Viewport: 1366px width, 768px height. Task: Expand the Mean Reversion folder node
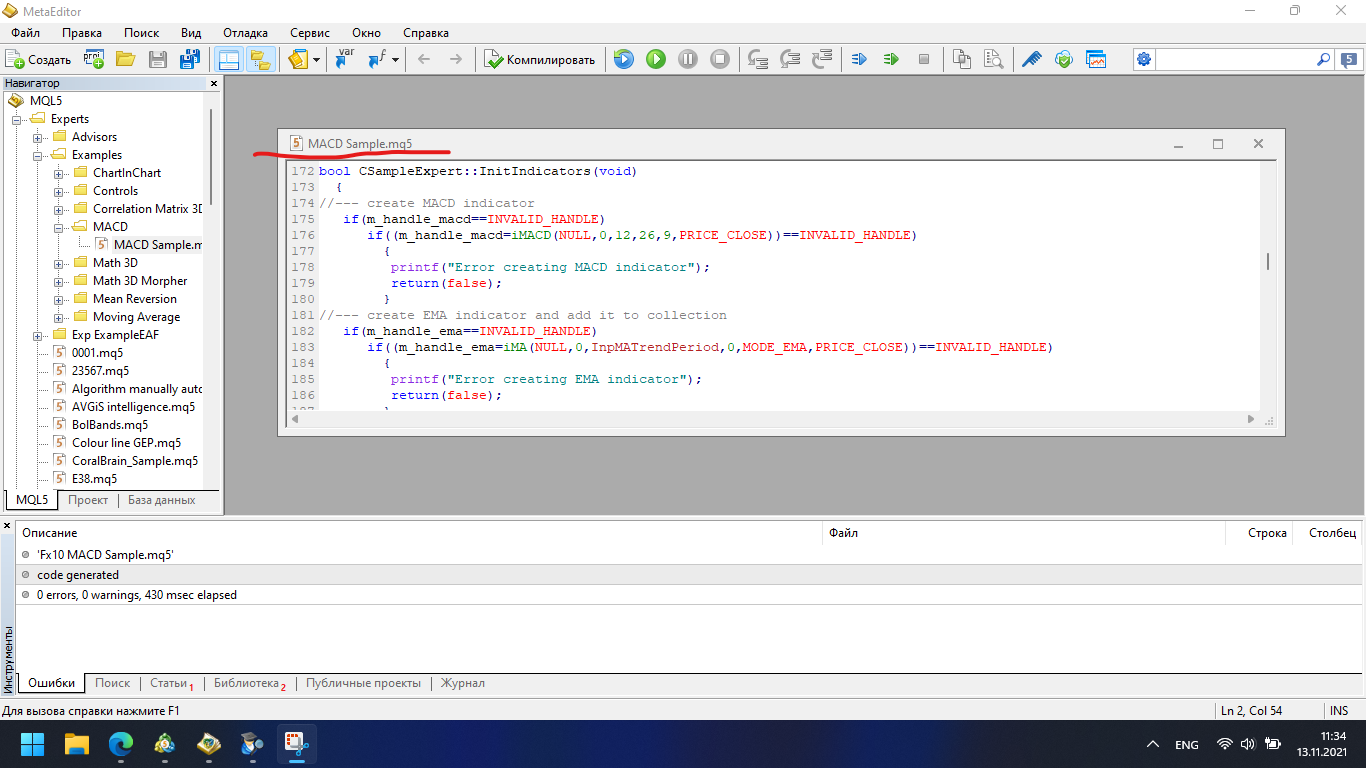(x=59, y=299)
